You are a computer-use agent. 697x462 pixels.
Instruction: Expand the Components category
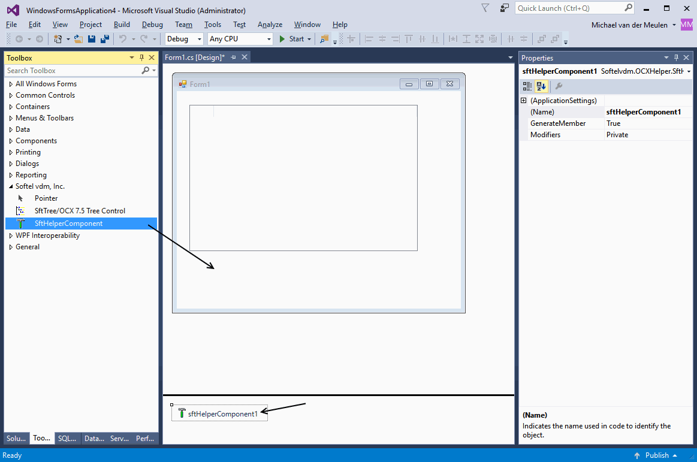(x=11, y=141)
